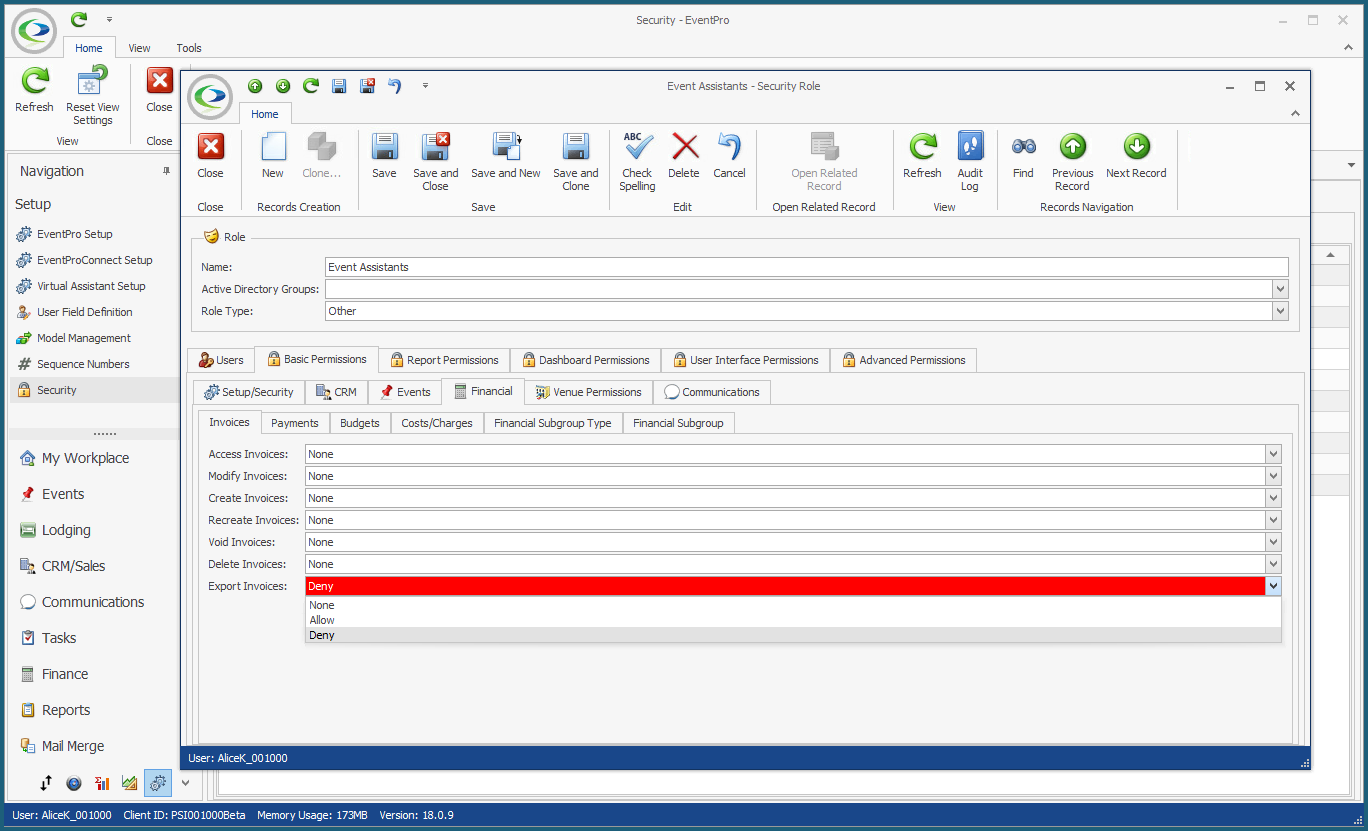This screenshot has height=831, width=1368.
Task: Switch to Payments tab
Action: click(295, 423)
